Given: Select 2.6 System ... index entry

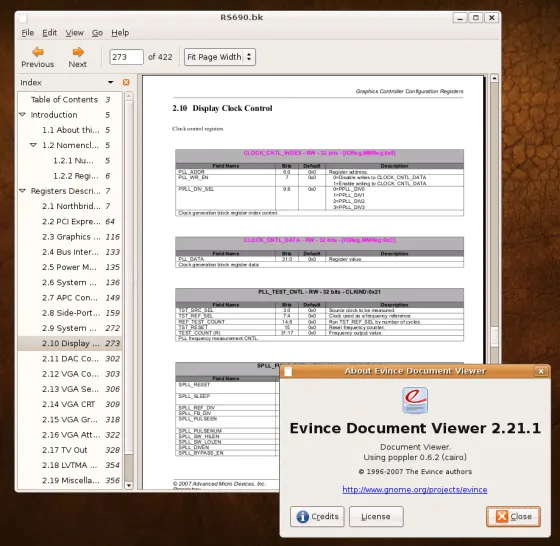Looking at the screenshot, I should [x=70, y=282].
